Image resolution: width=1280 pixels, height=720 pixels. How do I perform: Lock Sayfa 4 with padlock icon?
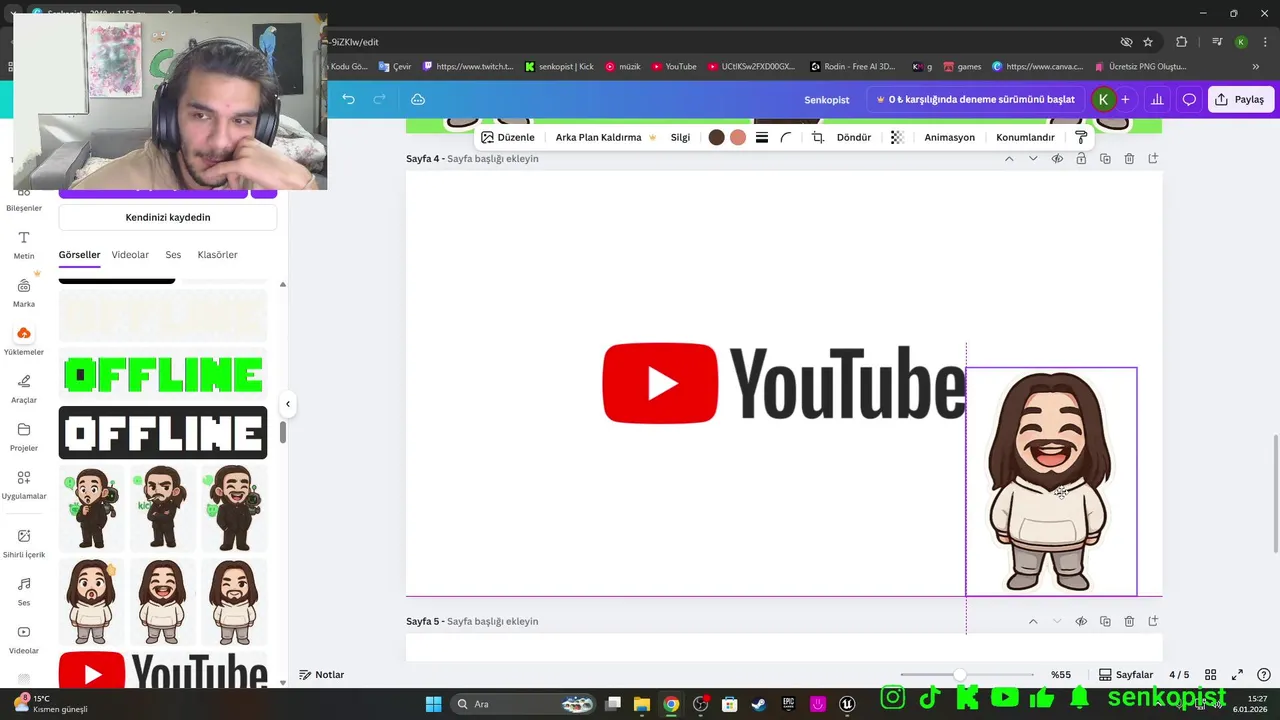[1081, 159]
